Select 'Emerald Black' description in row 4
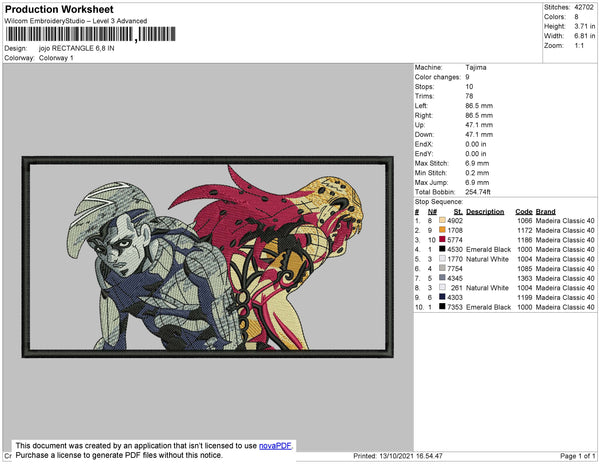The height and width of the screenshot is (464, 600). click(x=488, y=249)
